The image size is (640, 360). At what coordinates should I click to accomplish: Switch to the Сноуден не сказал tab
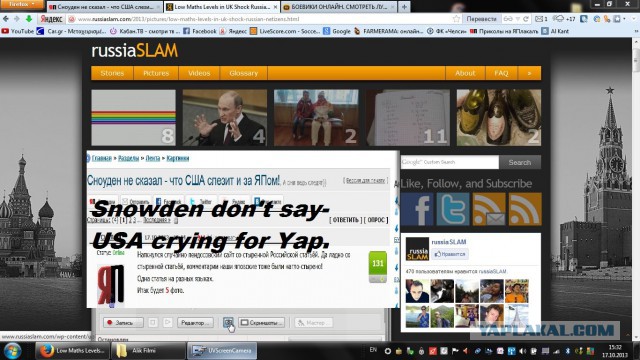coord(105,7)
